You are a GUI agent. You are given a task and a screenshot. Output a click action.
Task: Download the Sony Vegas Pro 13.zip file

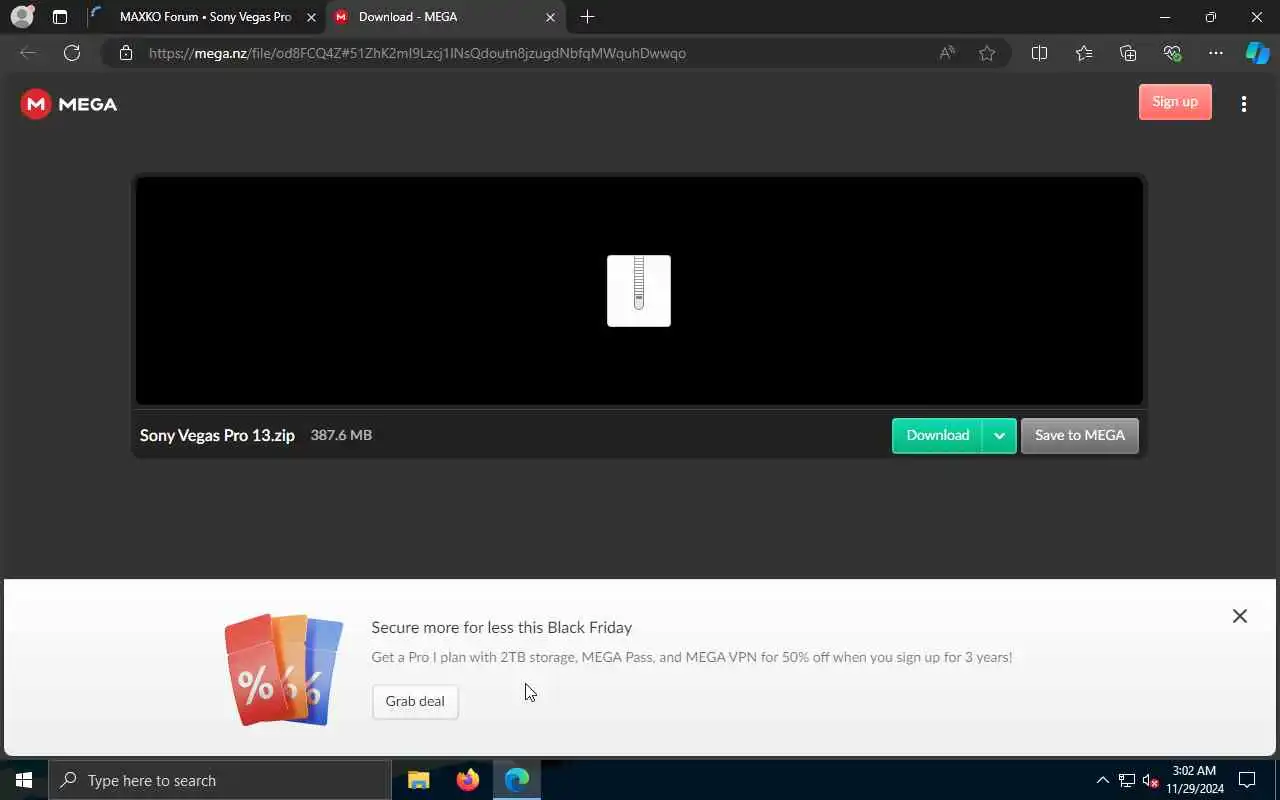[x=937, y=436]
